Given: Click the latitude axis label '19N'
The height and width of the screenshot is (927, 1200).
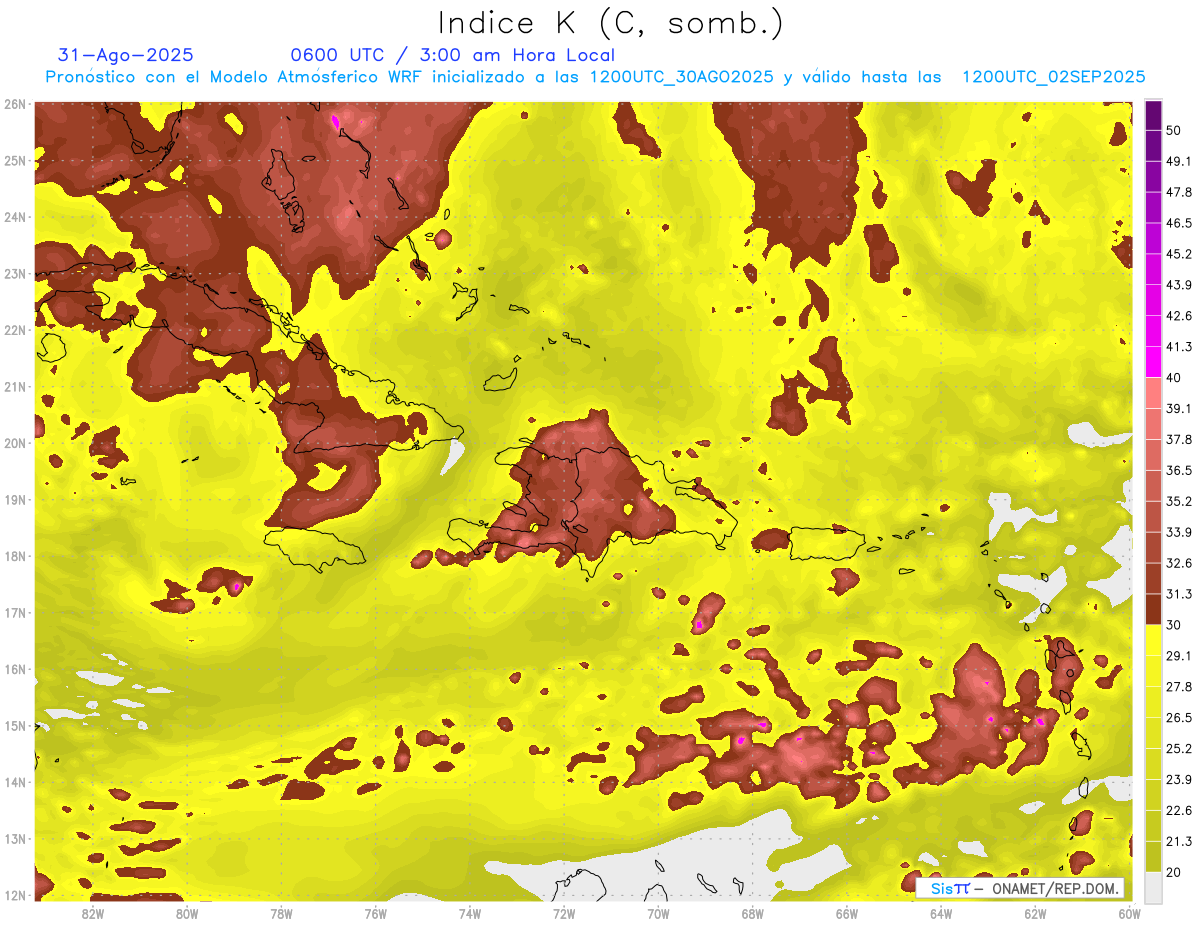Looking at the screenshot, I should pos(15,500).
